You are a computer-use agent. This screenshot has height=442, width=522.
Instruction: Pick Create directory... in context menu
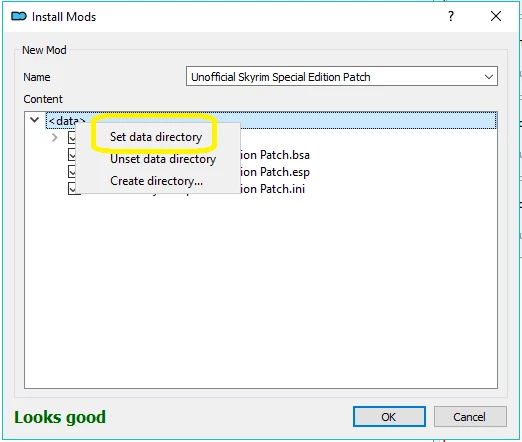tap(156, 181)
